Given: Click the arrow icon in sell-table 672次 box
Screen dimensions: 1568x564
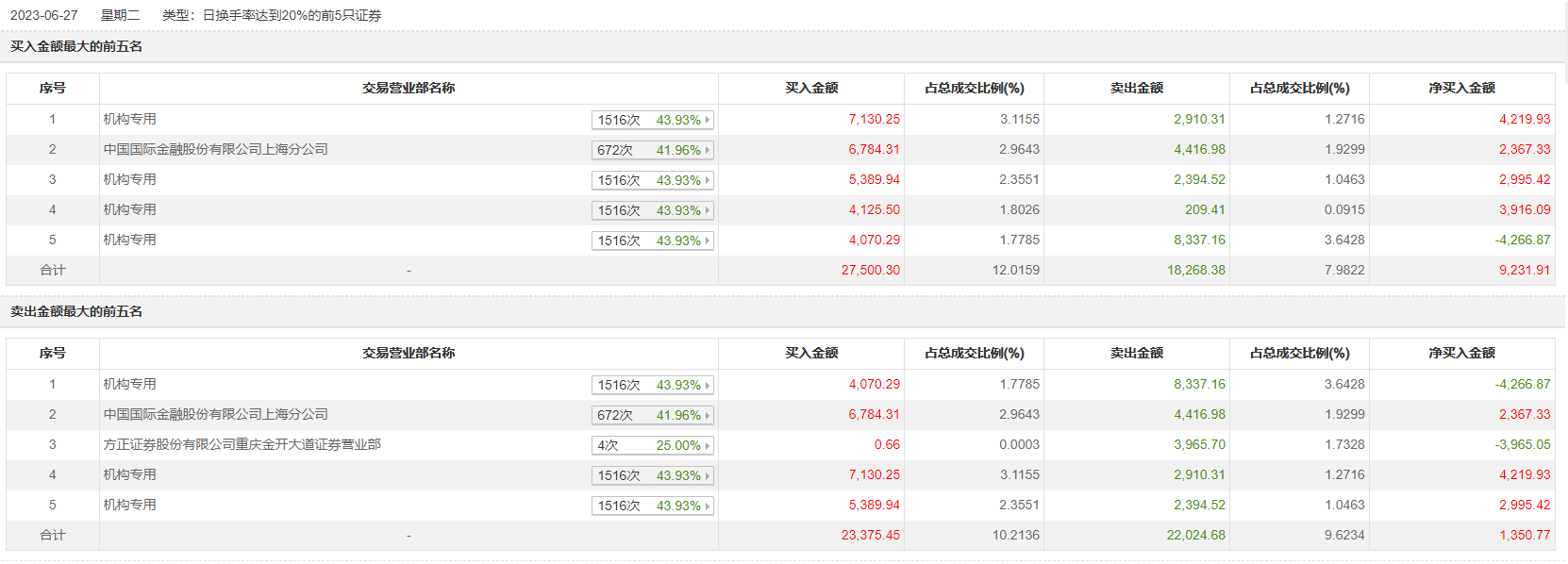Looking at the screenshot, I should (708, 415).
